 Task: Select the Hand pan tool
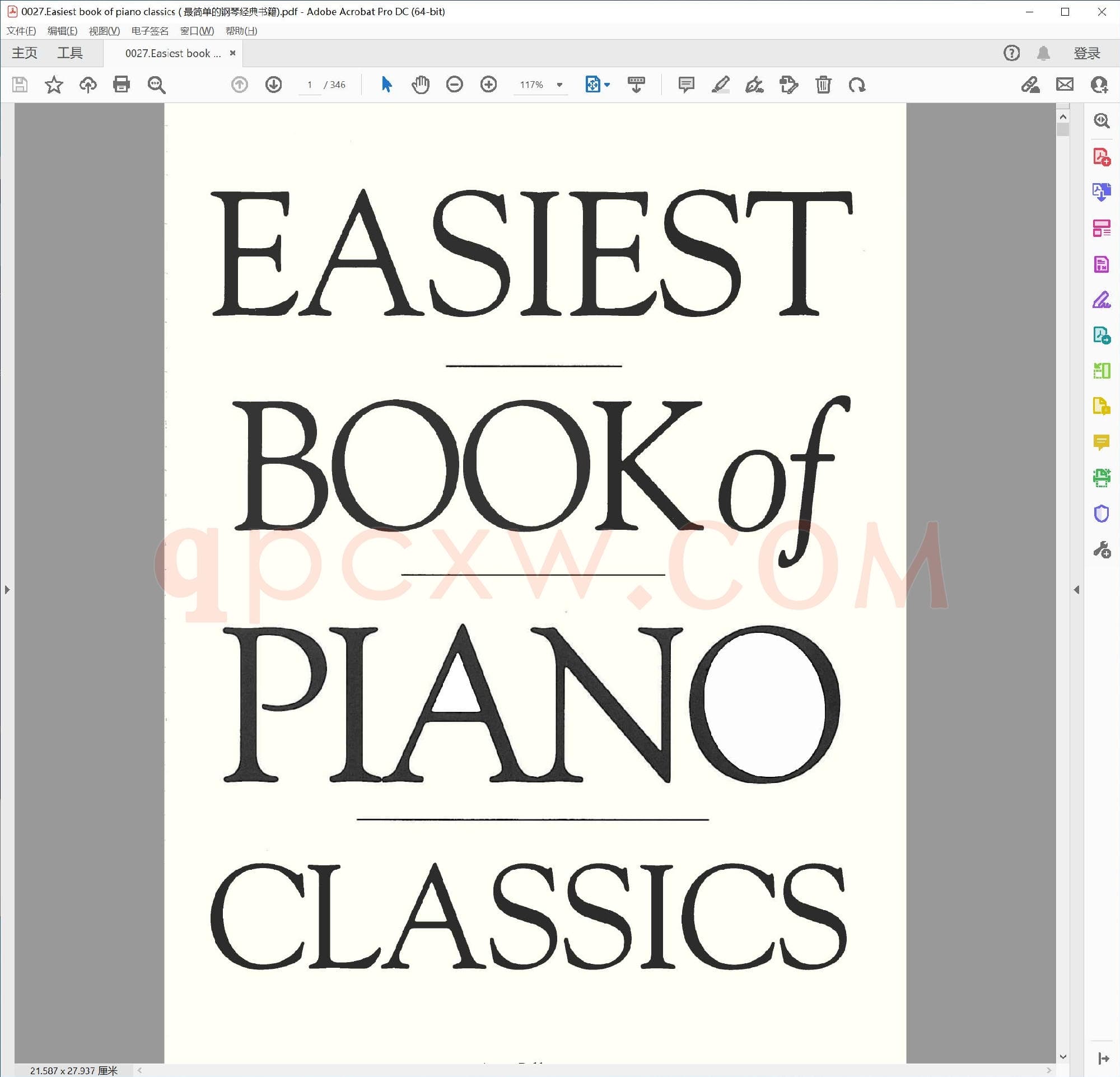pyautogui.click(x=420, y=85)
